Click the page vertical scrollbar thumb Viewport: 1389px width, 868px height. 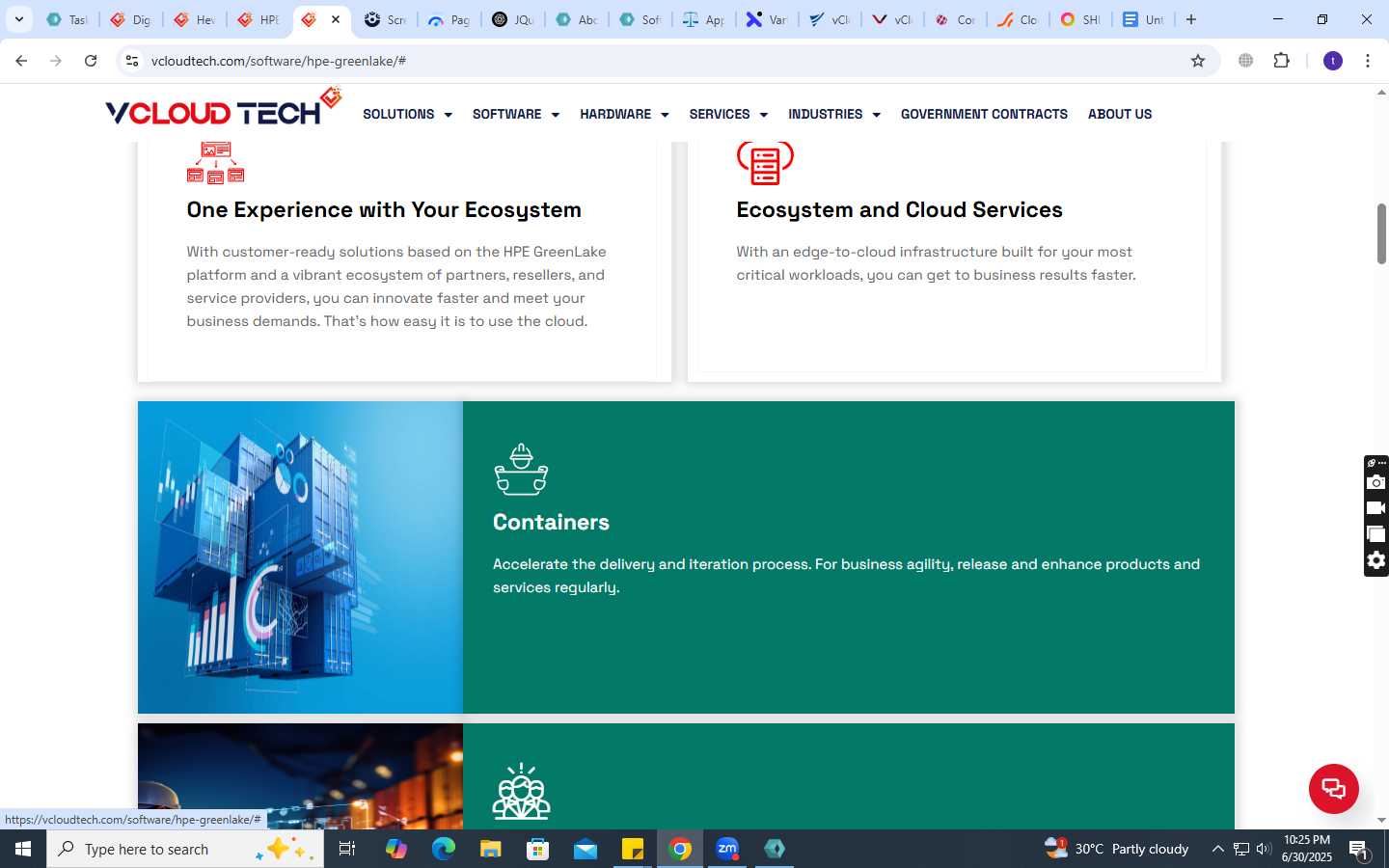tap(1381, 233)
